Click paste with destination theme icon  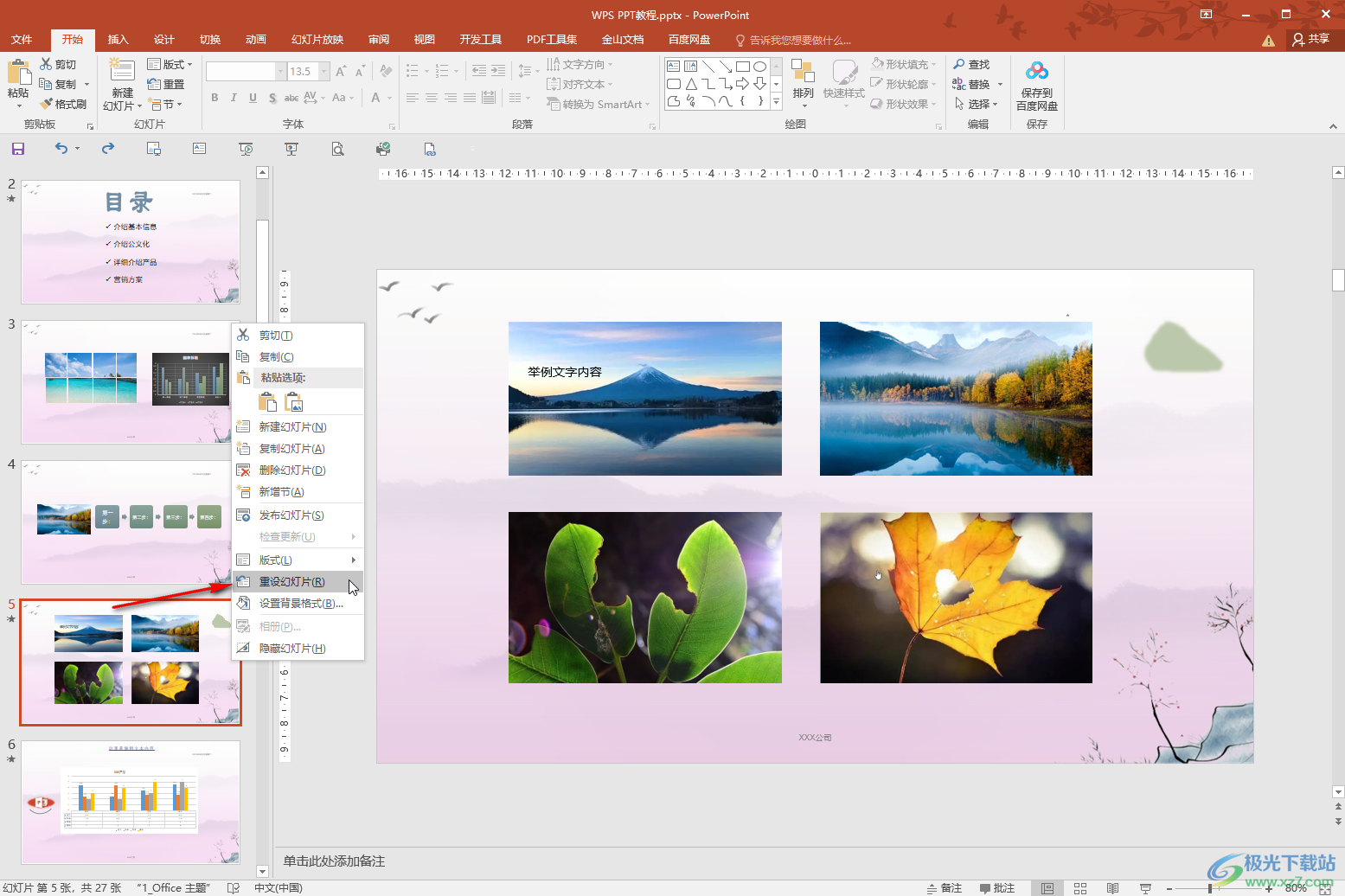(268, 402)
